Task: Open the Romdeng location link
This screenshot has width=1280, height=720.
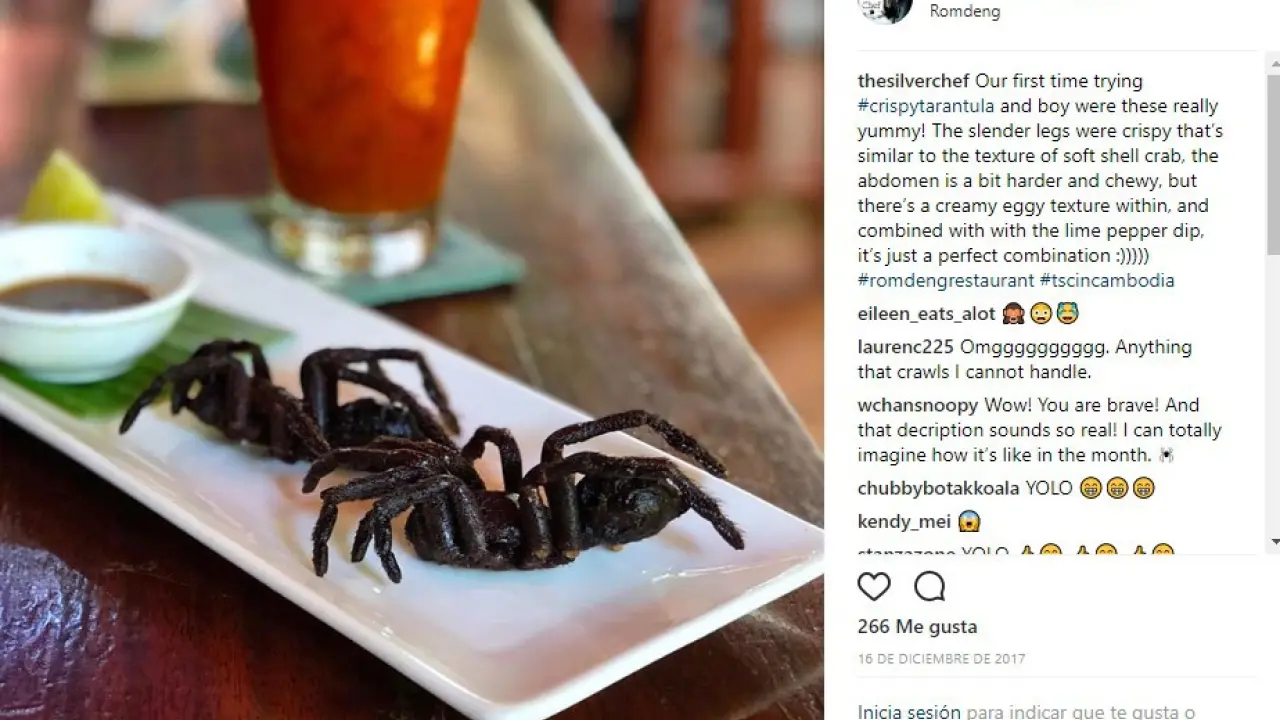Action: (964, 12)
